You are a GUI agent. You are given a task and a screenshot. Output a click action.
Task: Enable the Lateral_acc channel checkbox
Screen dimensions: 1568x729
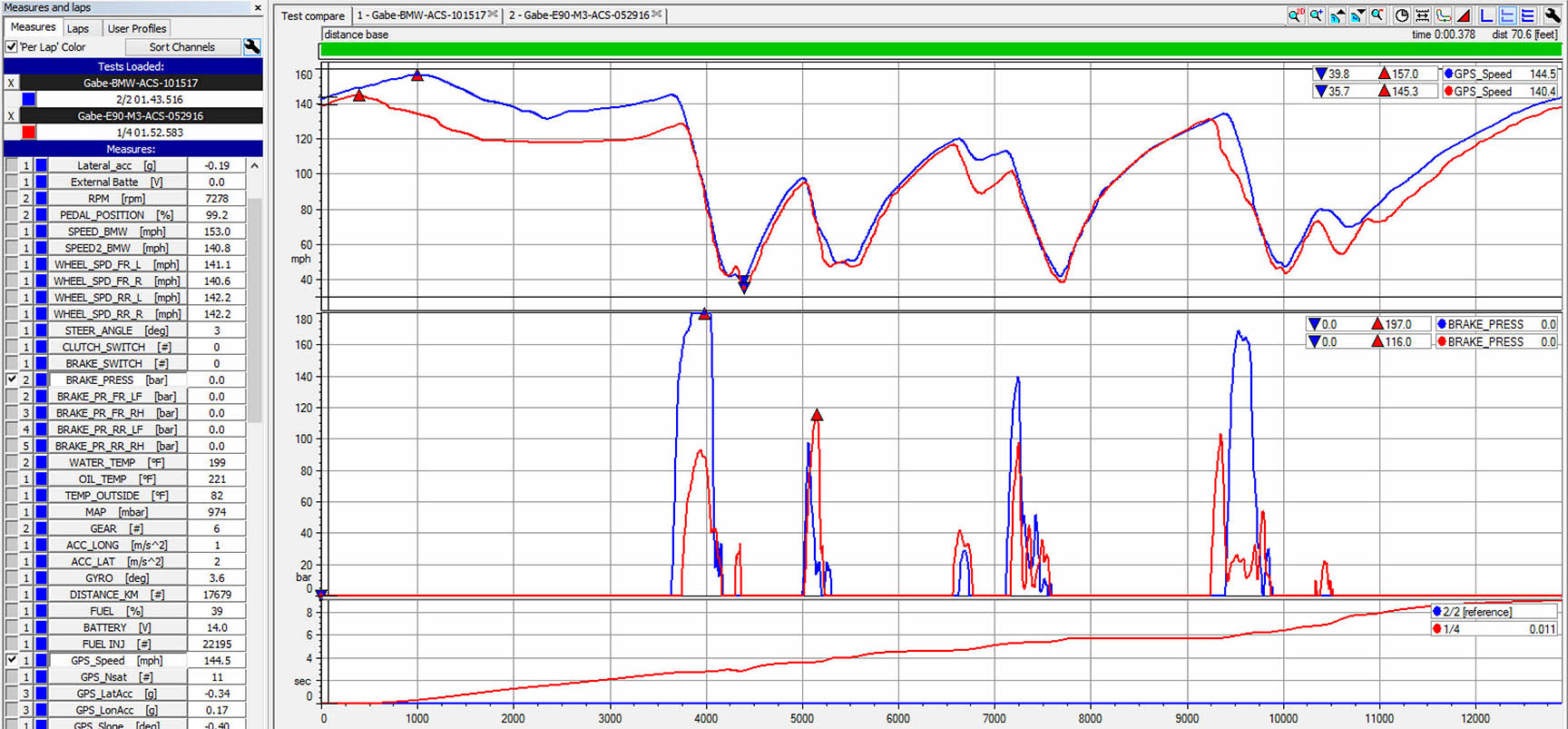12,165
